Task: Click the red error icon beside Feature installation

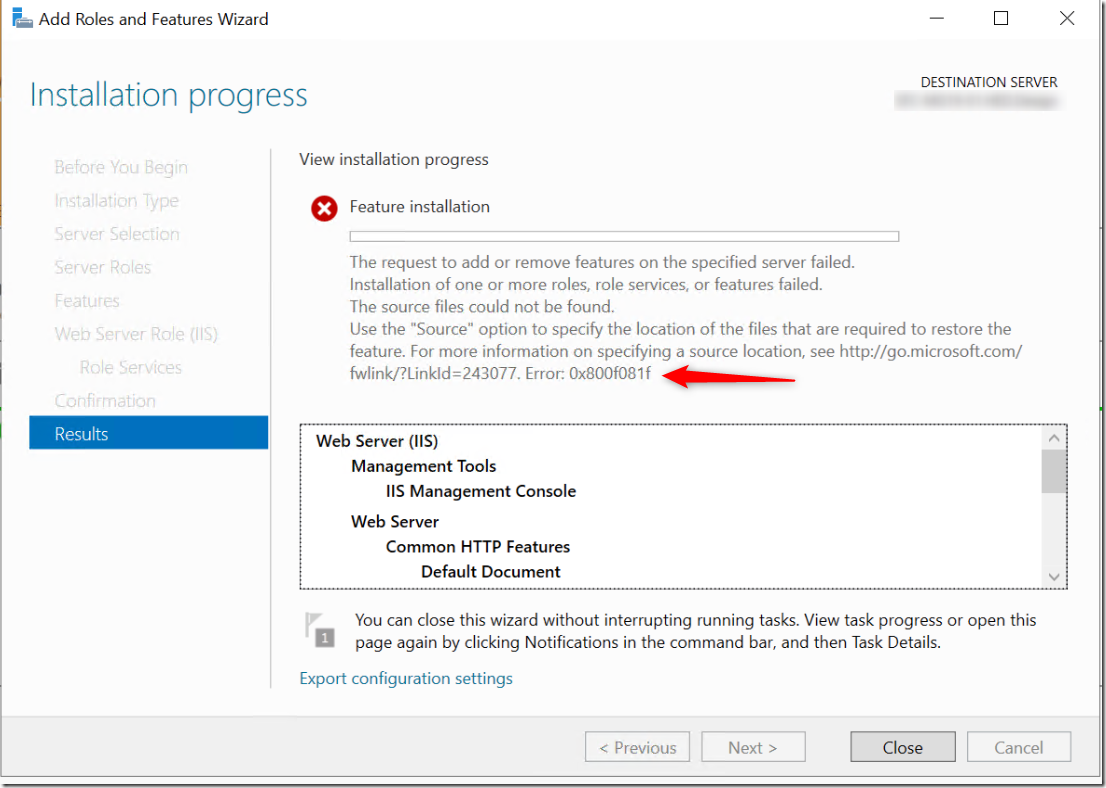Action: (x=323, y=209)
